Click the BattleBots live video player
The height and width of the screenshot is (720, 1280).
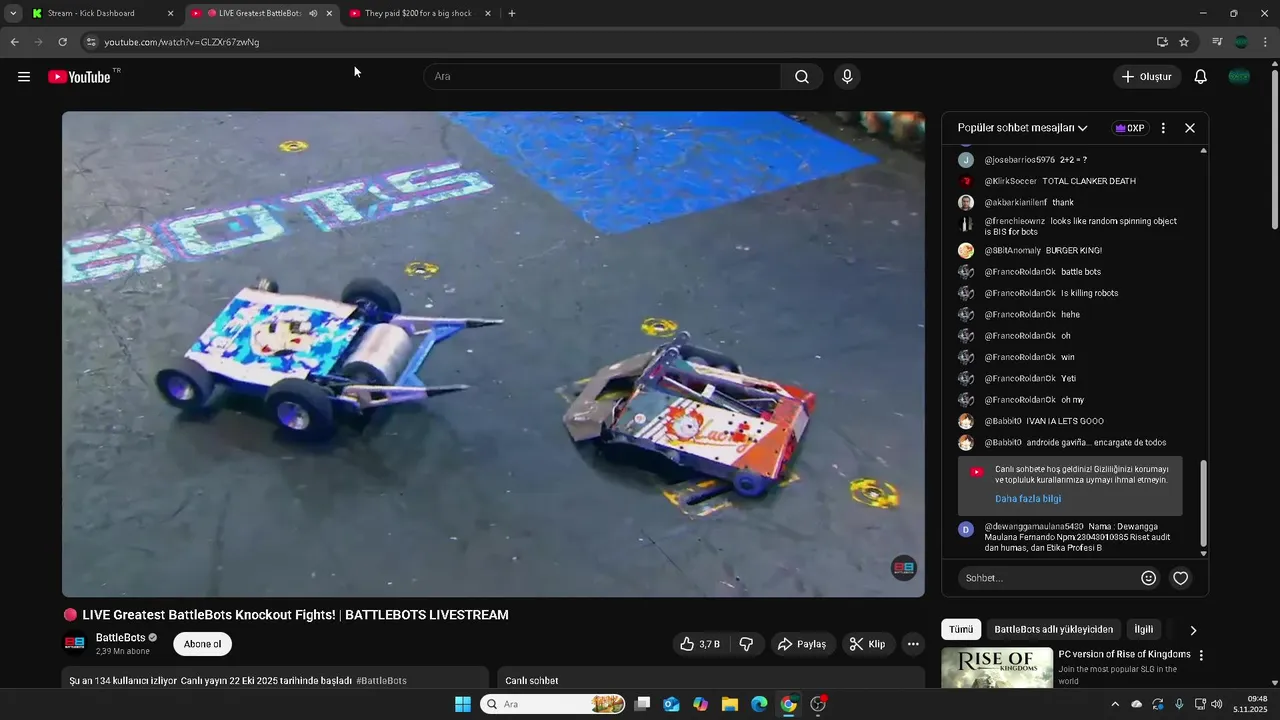point(493,354)
